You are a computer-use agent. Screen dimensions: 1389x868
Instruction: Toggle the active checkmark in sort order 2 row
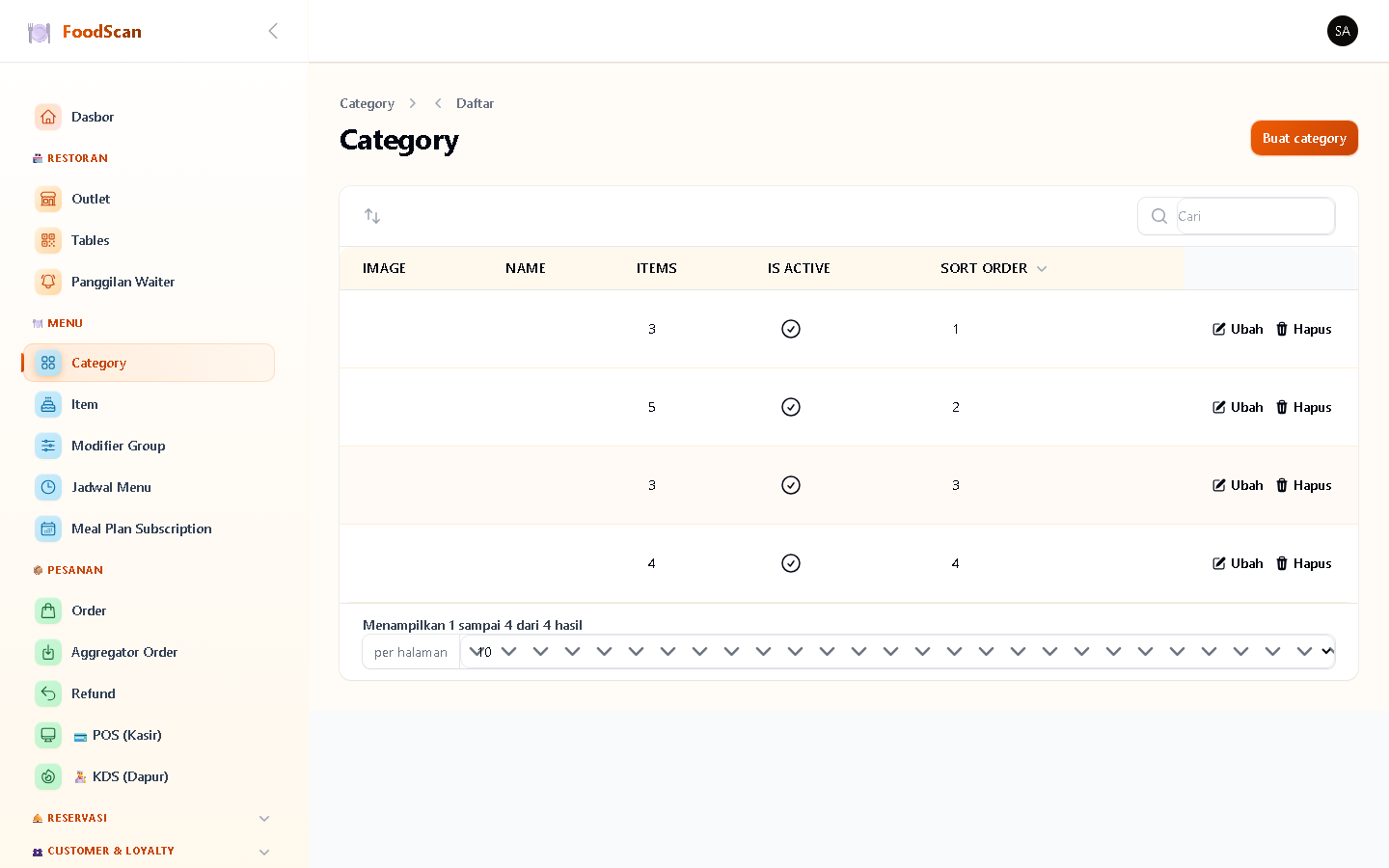(791, 407)
